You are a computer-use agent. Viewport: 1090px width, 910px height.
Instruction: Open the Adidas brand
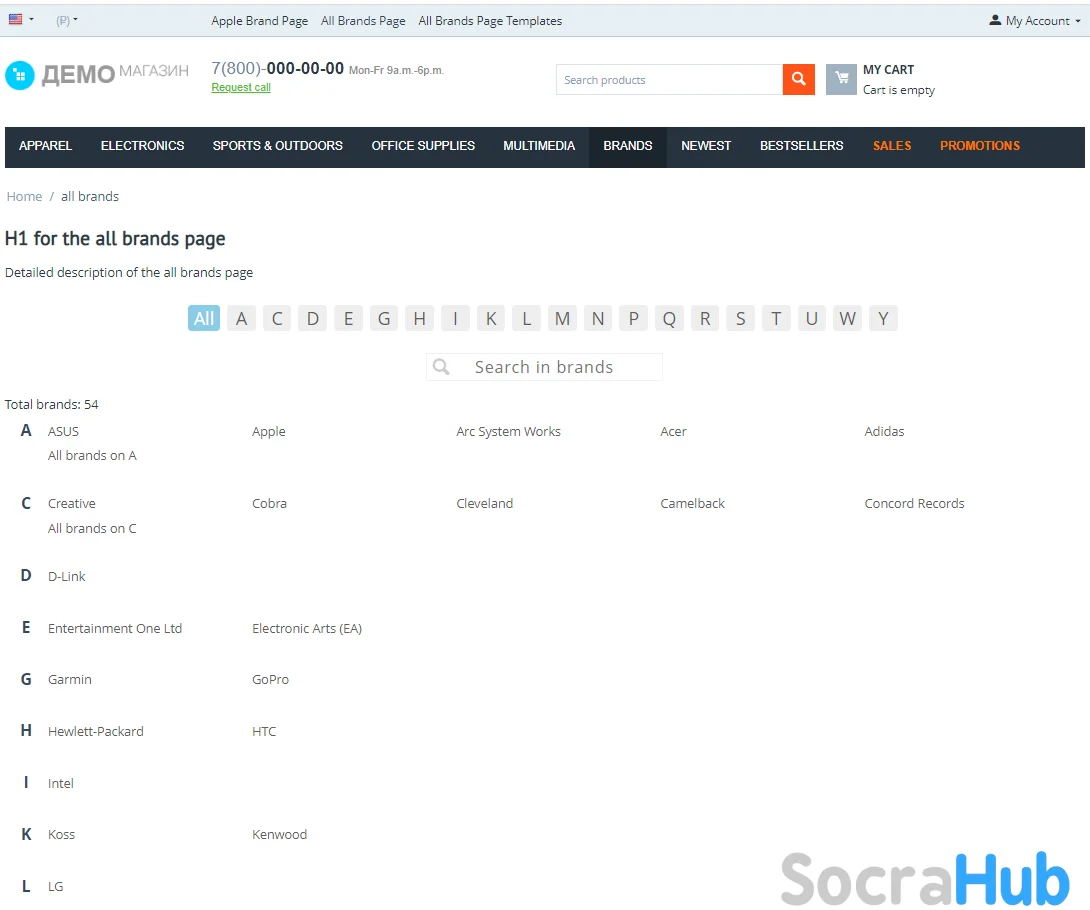pyautogui.click(x=884, y=432)
